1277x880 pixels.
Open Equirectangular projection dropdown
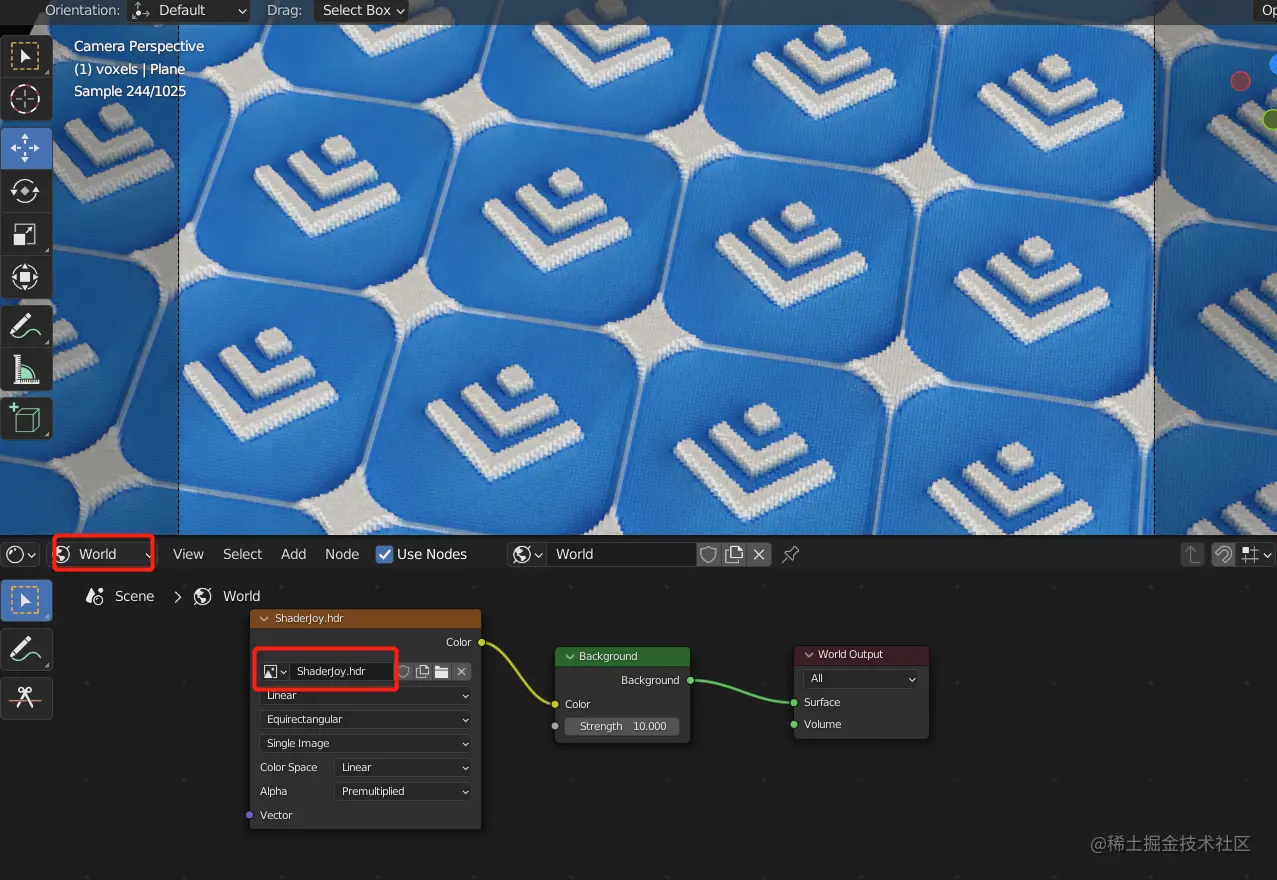pyautogui.click(x=365, y=719)
